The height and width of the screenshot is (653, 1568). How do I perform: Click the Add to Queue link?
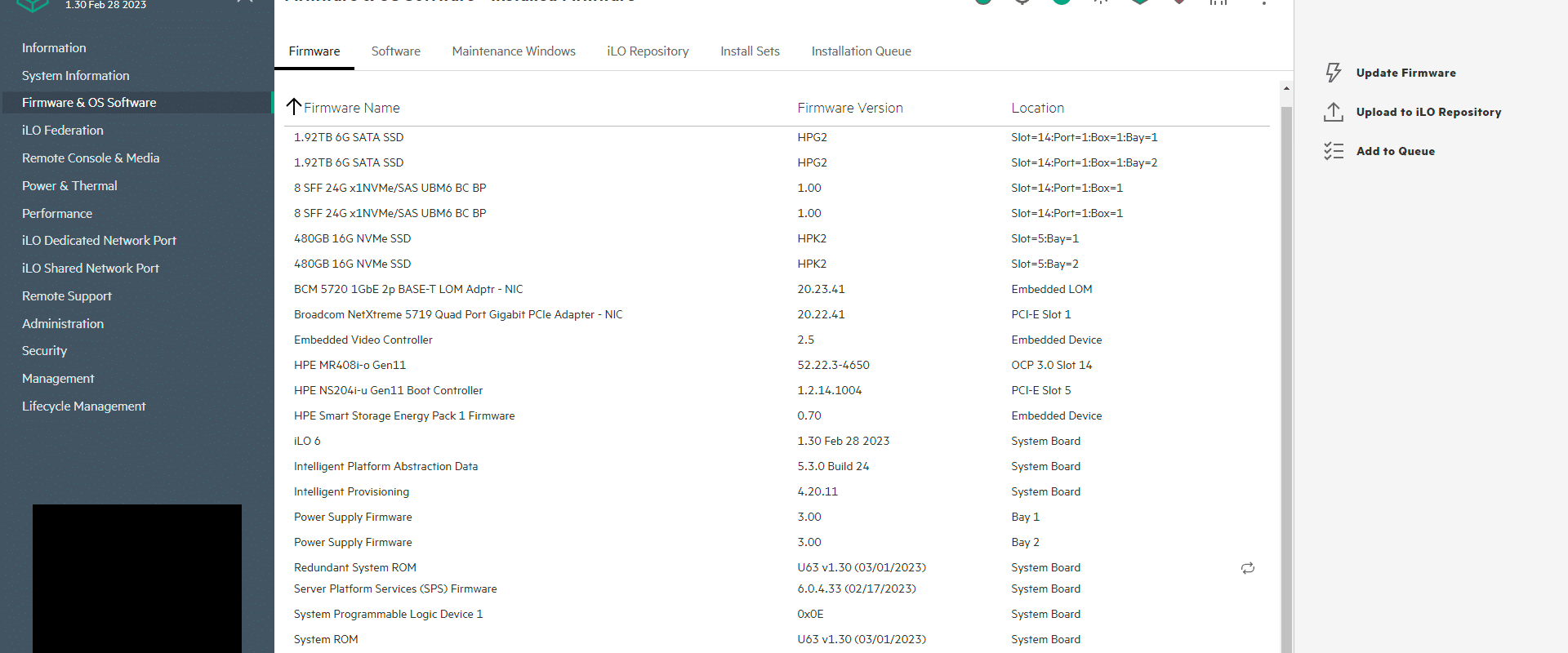pos(1395,151)
